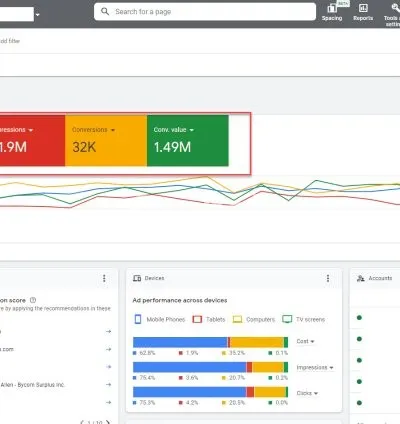This screenshot has width=400, height=424.
Task: Click the 'Ad performance across devices' heading
Action: [180, 300]
